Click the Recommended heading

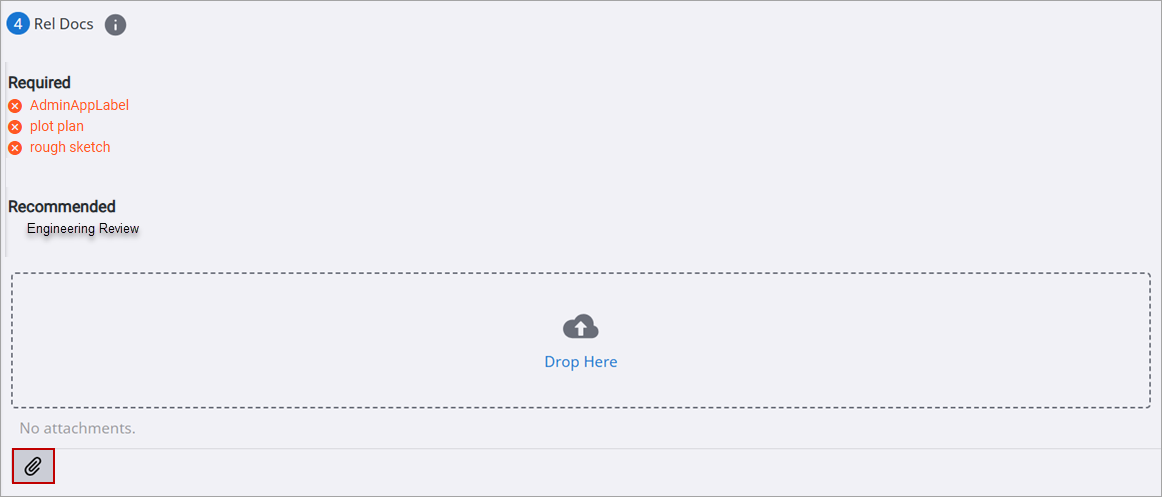(x=62, y=206)
